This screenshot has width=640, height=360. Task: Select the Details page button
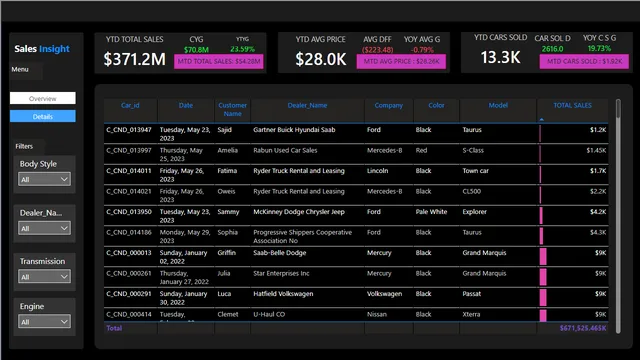click(42, 116)
